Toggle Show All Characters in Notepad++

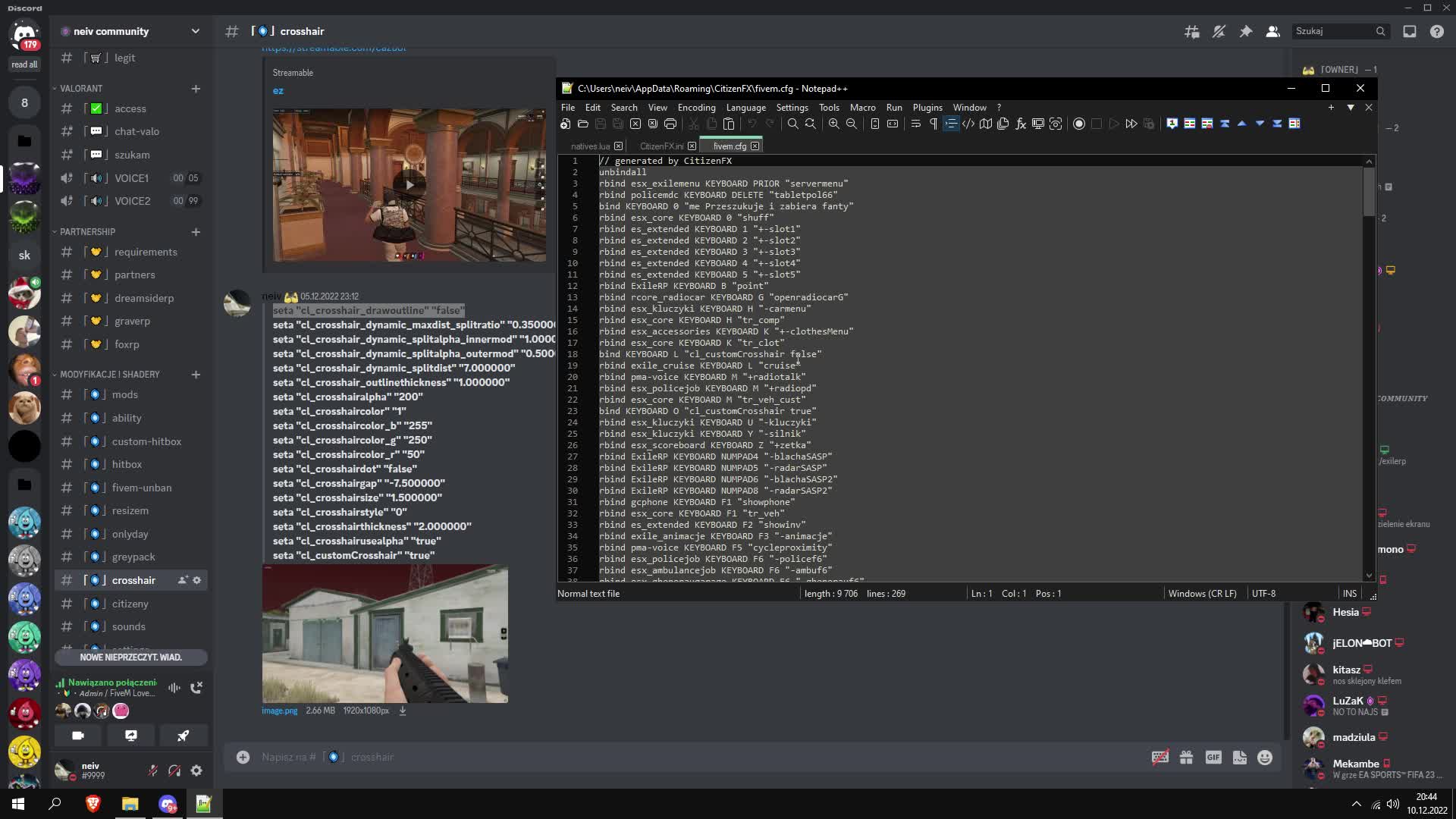(933, 124)
